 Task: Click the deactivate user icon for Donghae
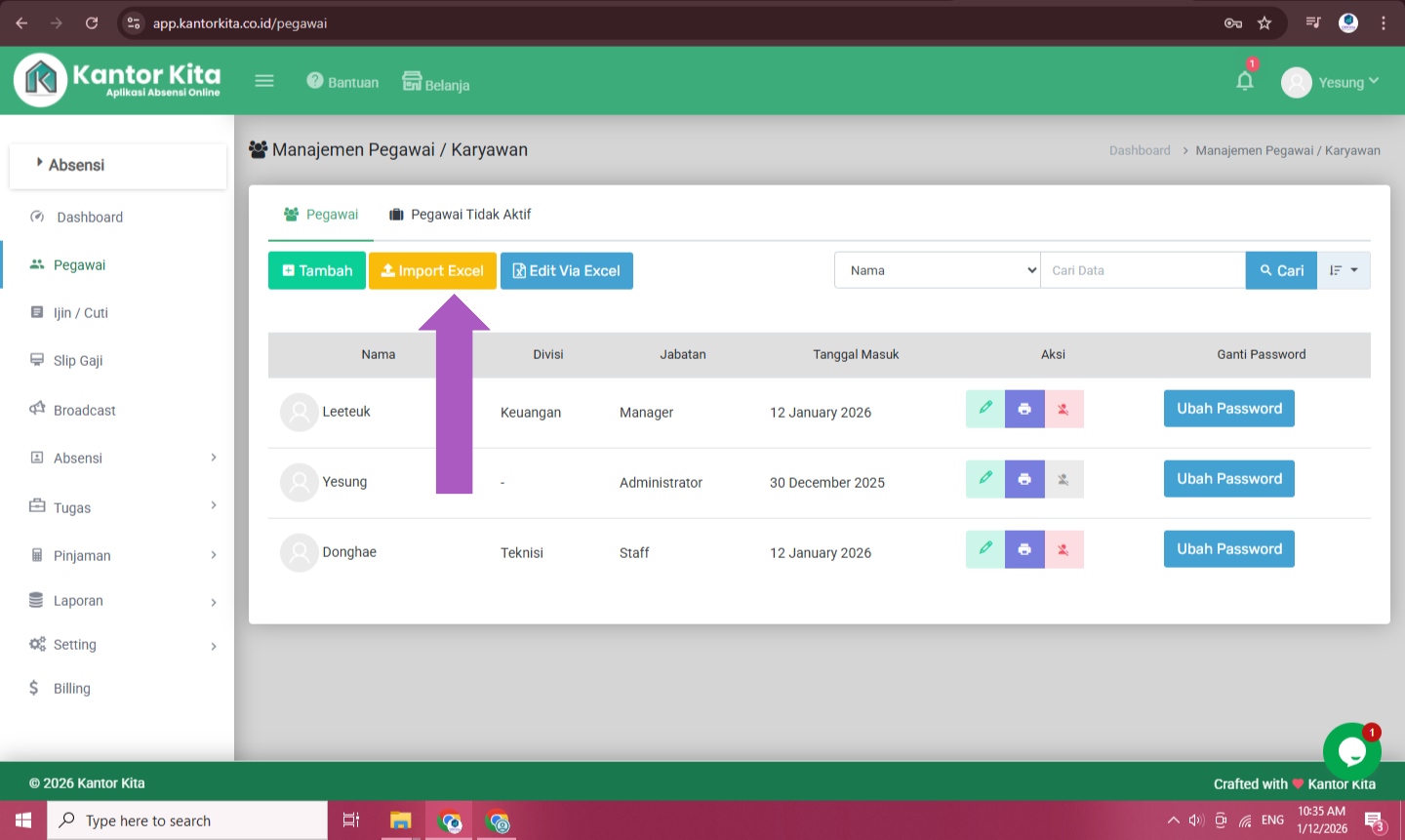1064,549
